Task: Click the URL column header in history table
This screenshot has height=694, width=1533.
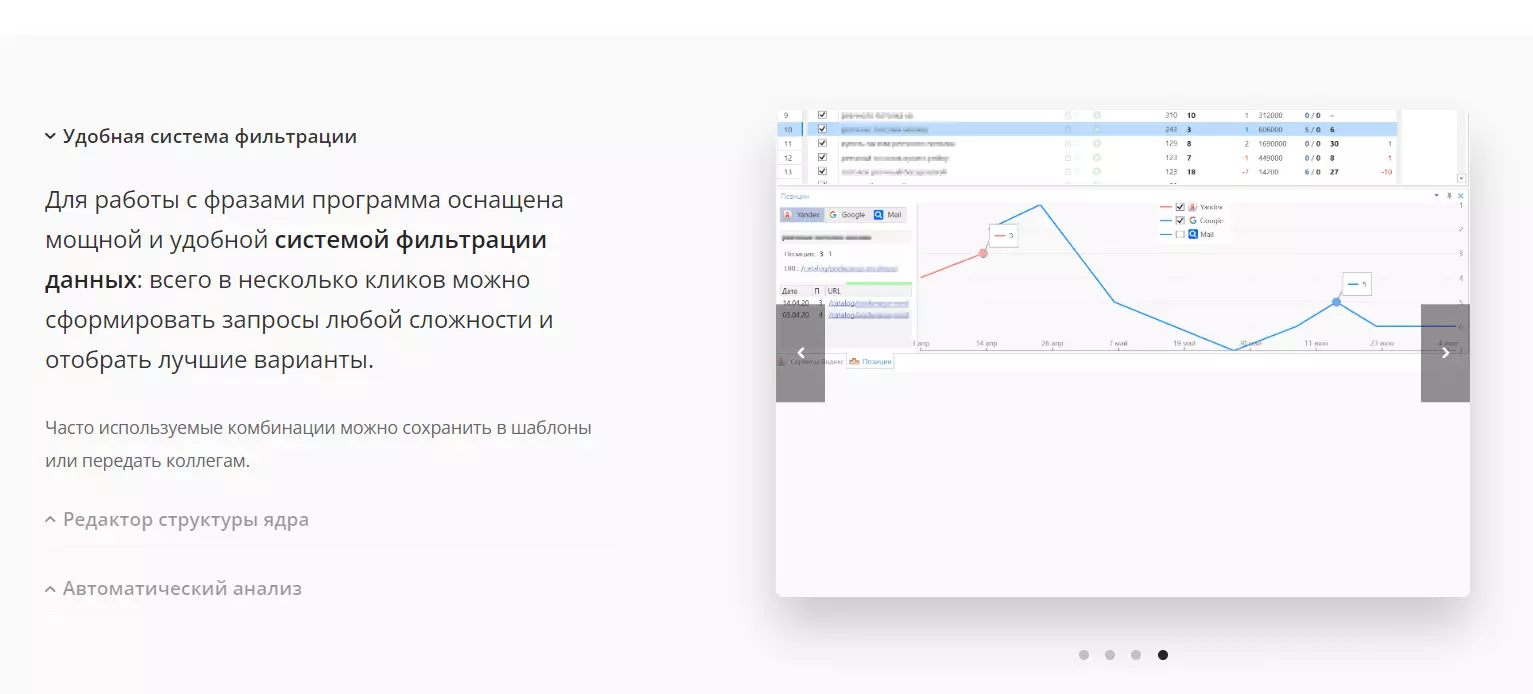Action: (x=868, y=291)
